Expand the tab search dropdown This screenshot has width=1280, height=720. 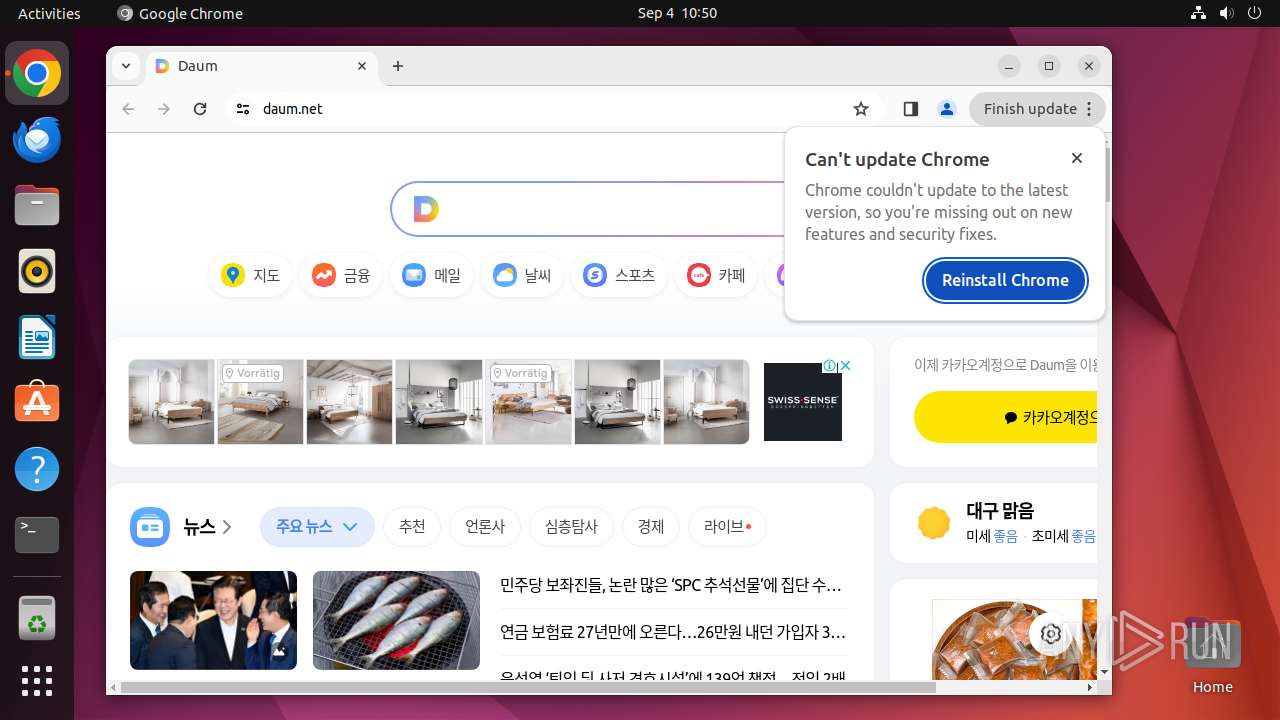126,66
